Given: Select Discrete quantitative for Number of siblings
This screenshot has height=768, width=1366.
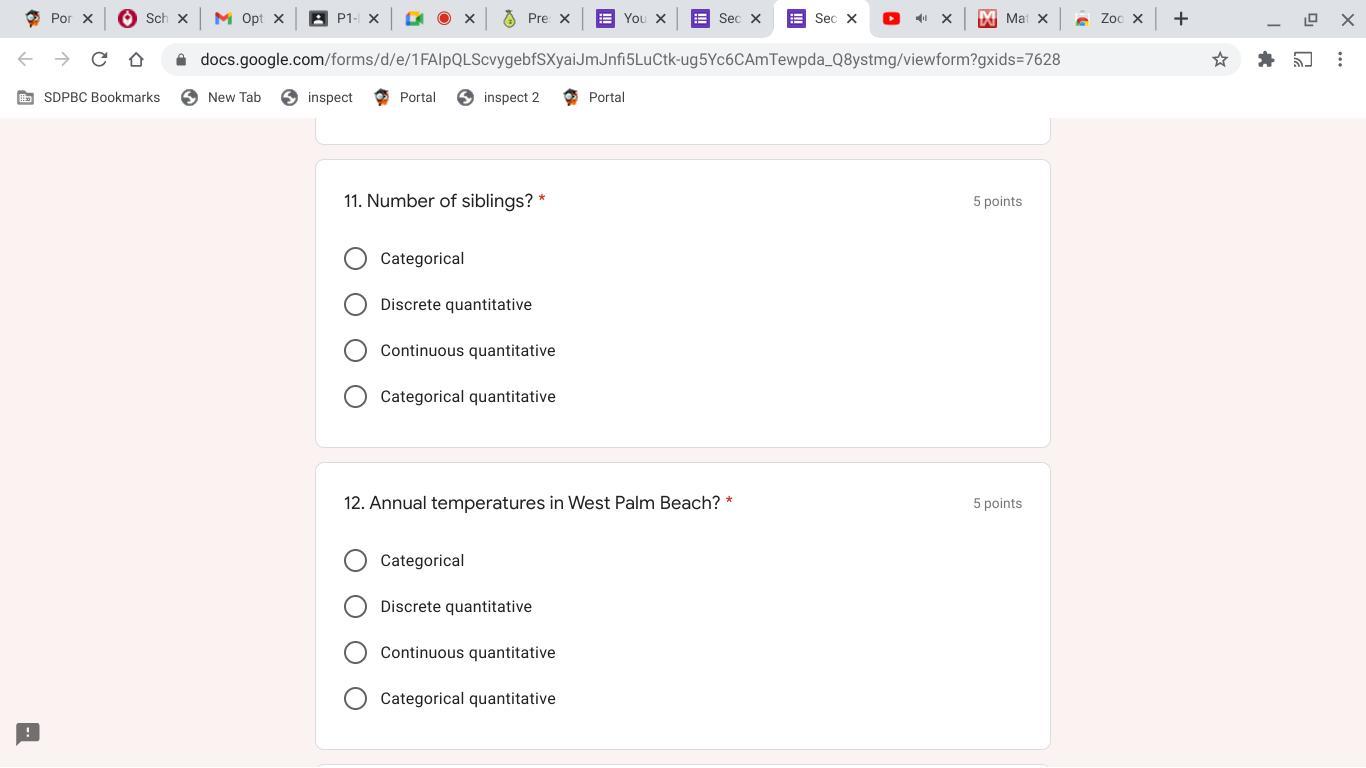Looking at the screenshot, I should click(355, 305).
